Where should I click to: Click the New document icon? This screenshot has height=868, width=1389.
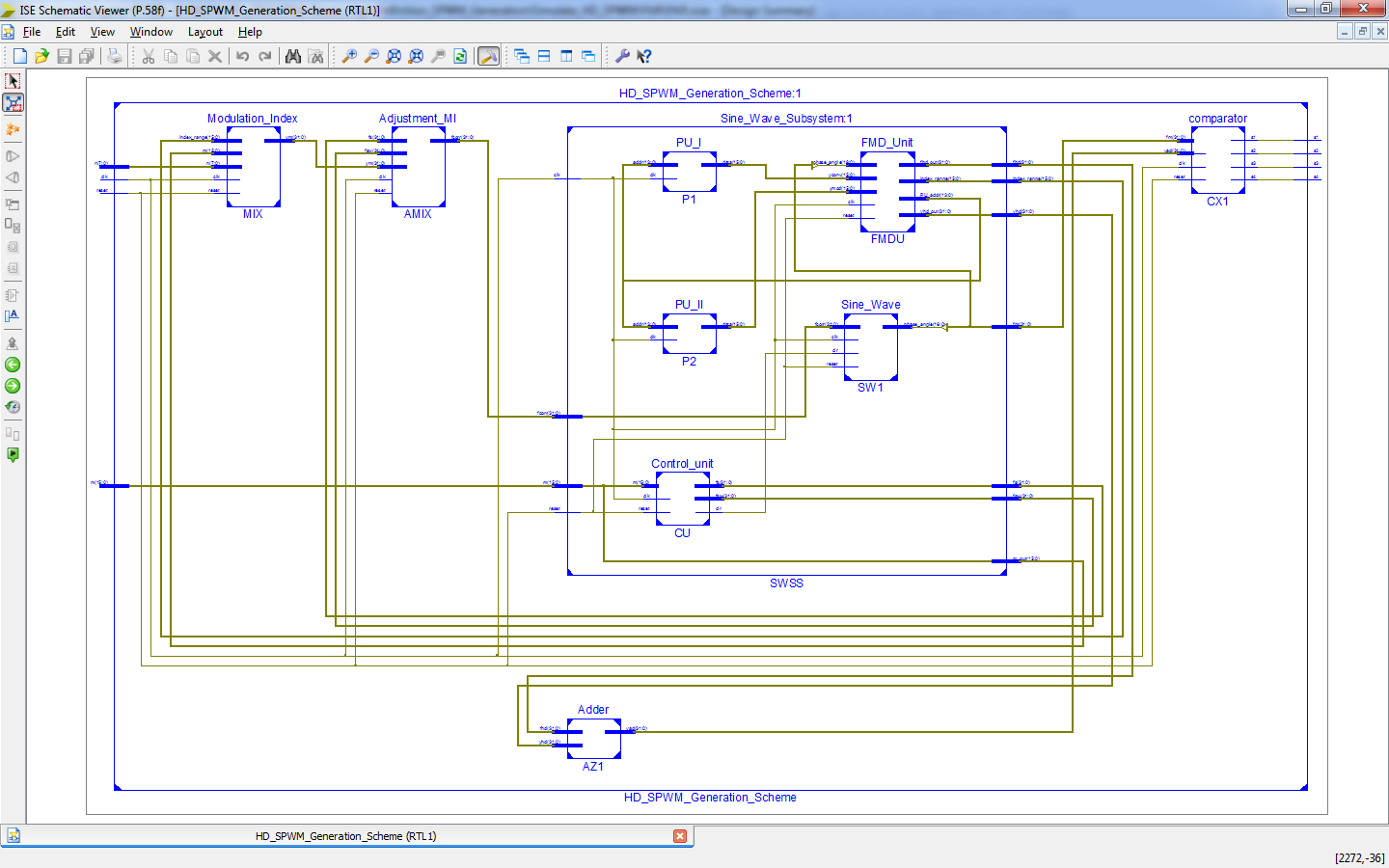[x=19, y=56]
